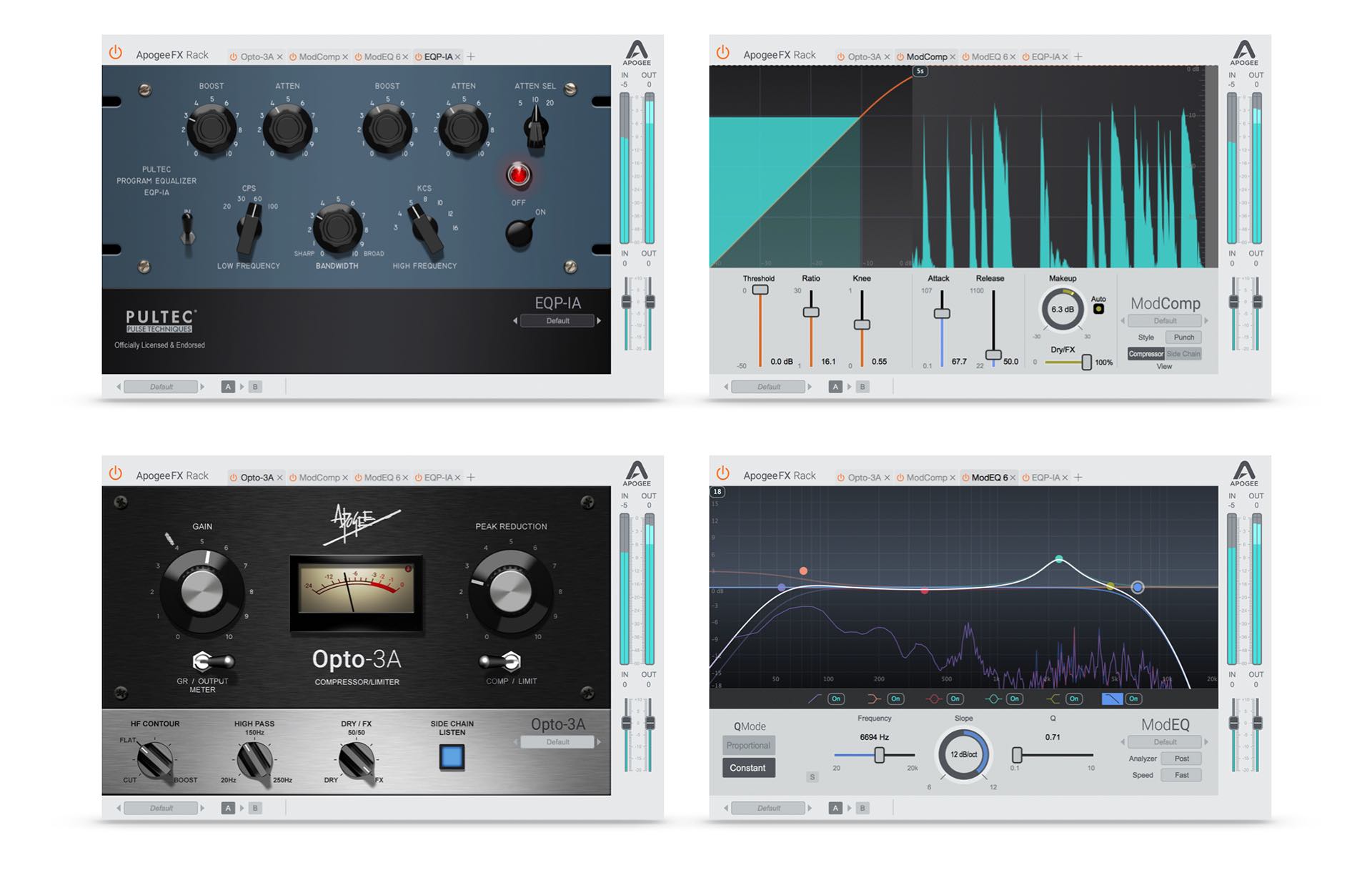Open the Default preset selector on EQP-IA
The height and width of the screenshot is (888, 1372).
pos(559,320)
